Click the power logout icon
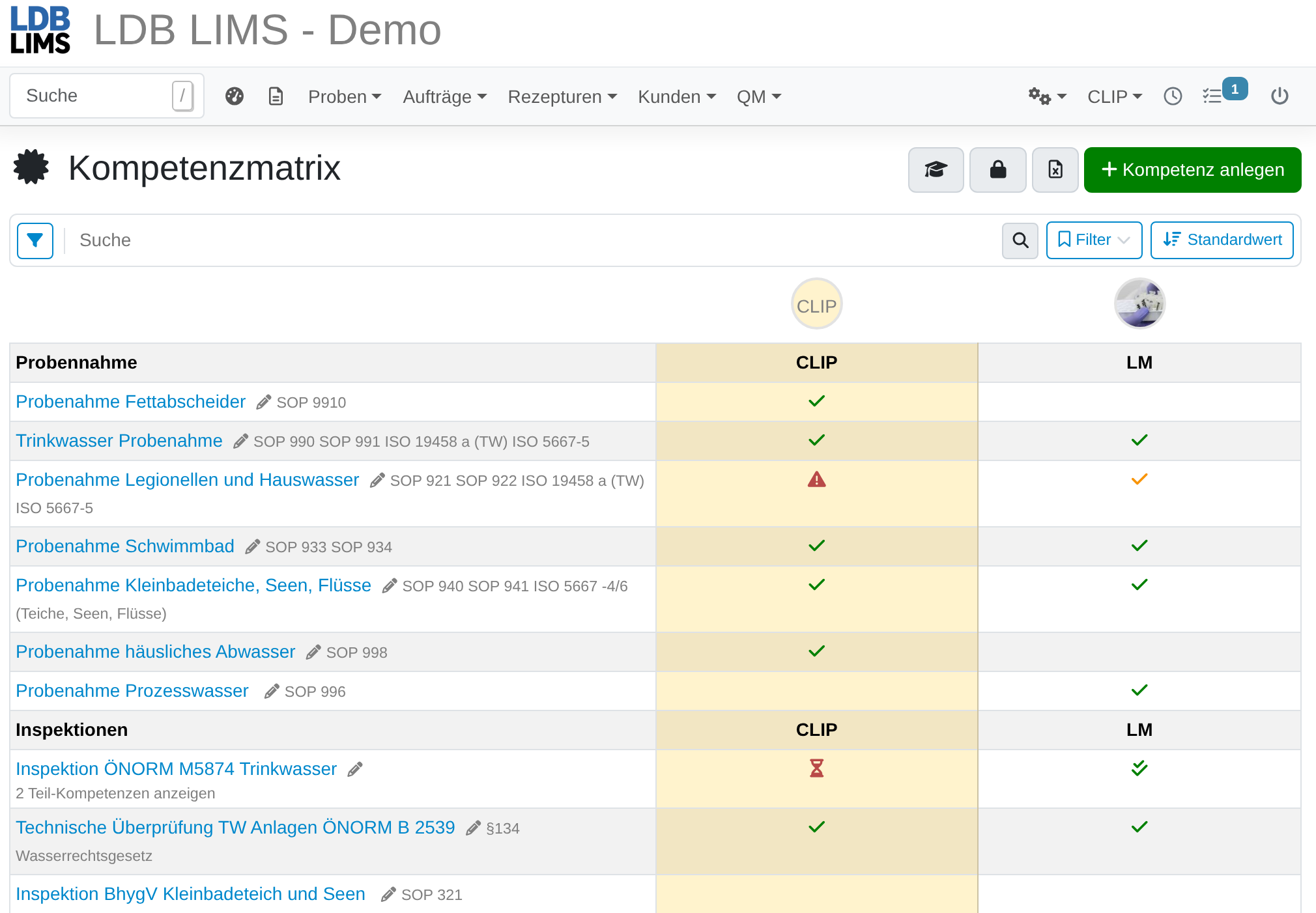This screenshot has height=913, width=1316. [1280, 96]
